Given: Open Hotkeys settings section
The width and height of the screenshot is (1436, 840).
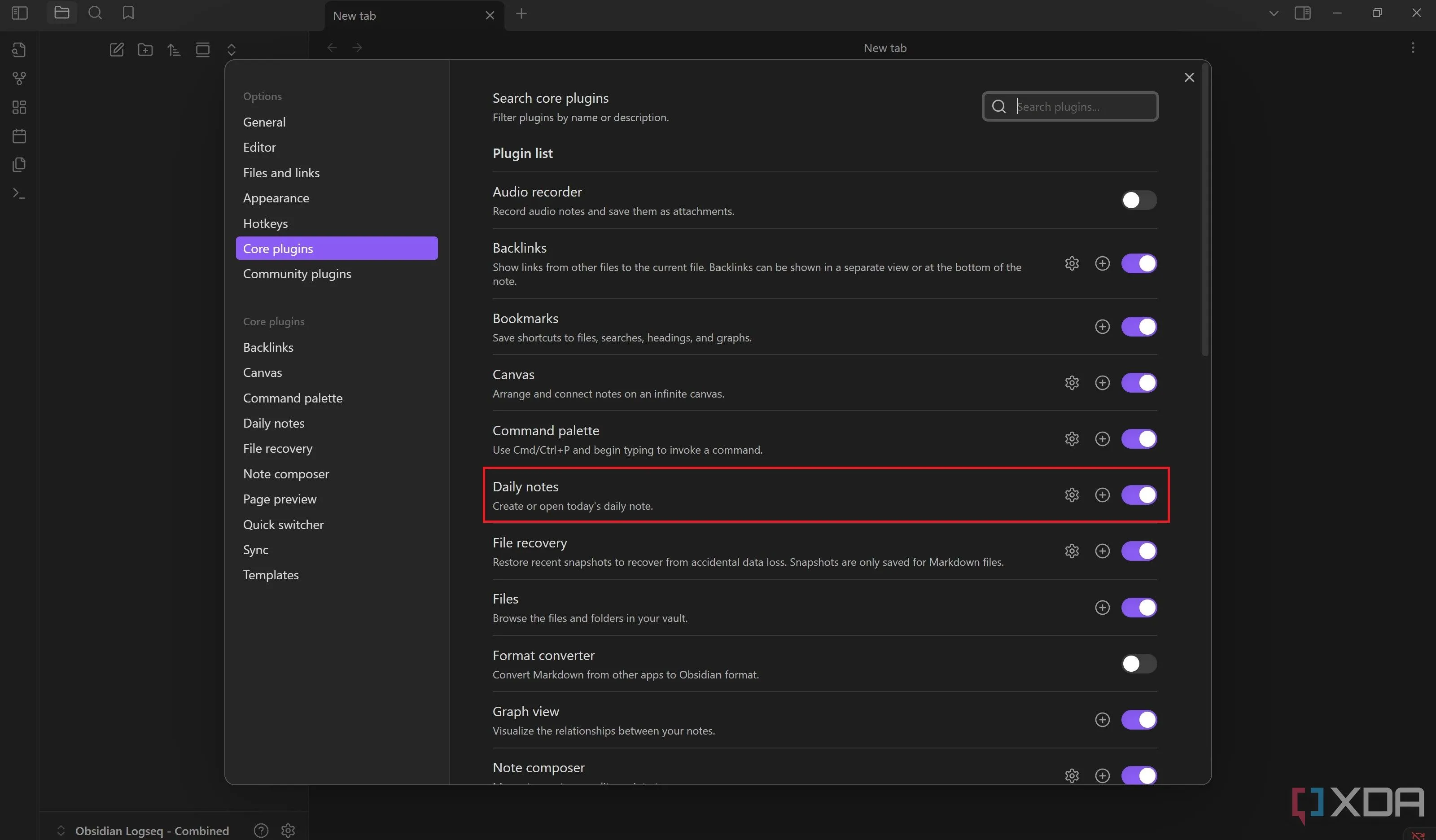Looking at the screenshot, I should (337, 223).
